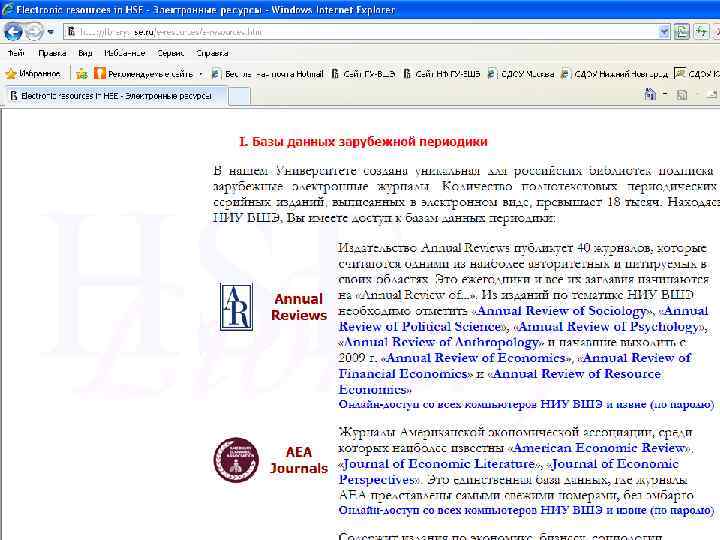The image size is (720, 540).
Task: Click the RSS feeds icon in command bar
Action: click(x=682, y=95)
